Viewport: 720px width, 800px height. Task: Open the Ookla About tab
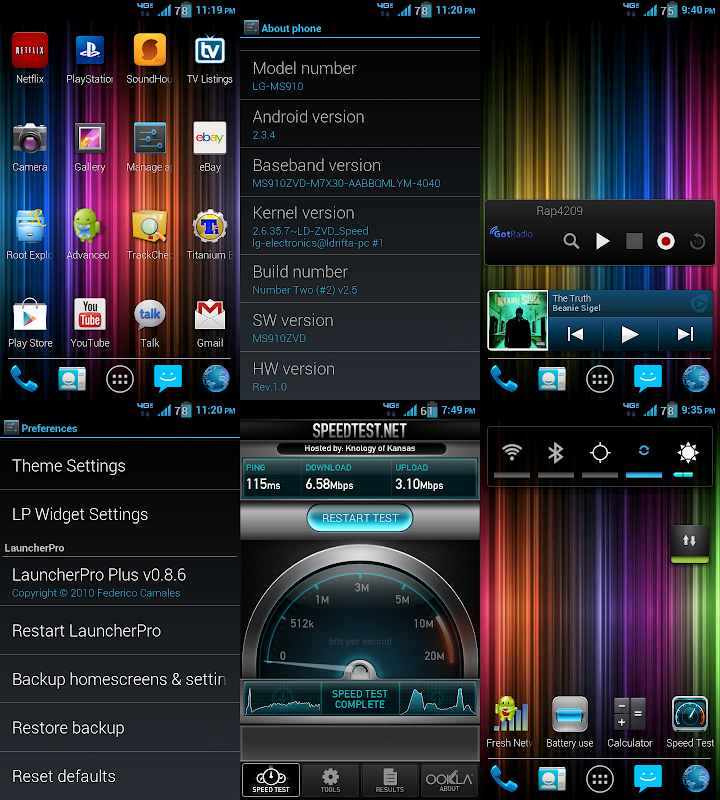449,780
